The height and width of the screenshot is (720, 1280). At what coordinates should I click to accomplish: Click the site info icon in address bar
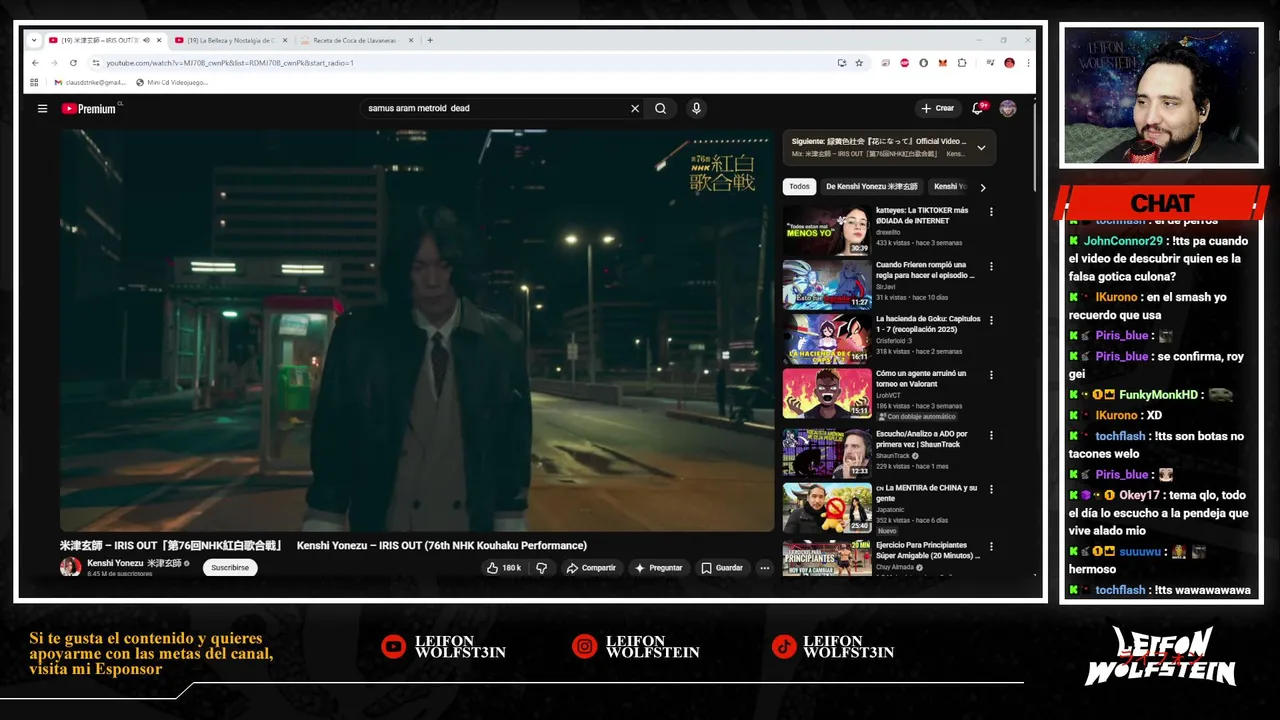(x=97, y=63)
